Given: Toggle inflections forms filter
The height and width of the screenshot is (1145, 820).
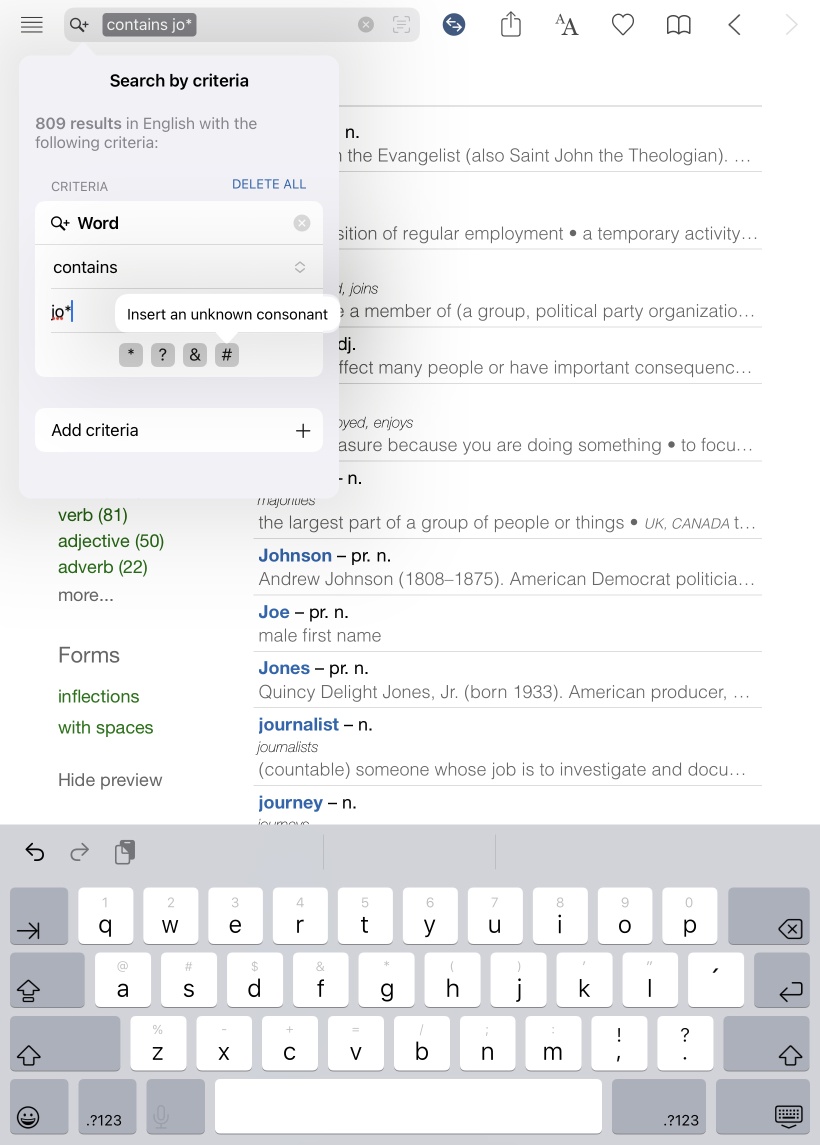Looking at the screenshot, I should click(99, 696).
